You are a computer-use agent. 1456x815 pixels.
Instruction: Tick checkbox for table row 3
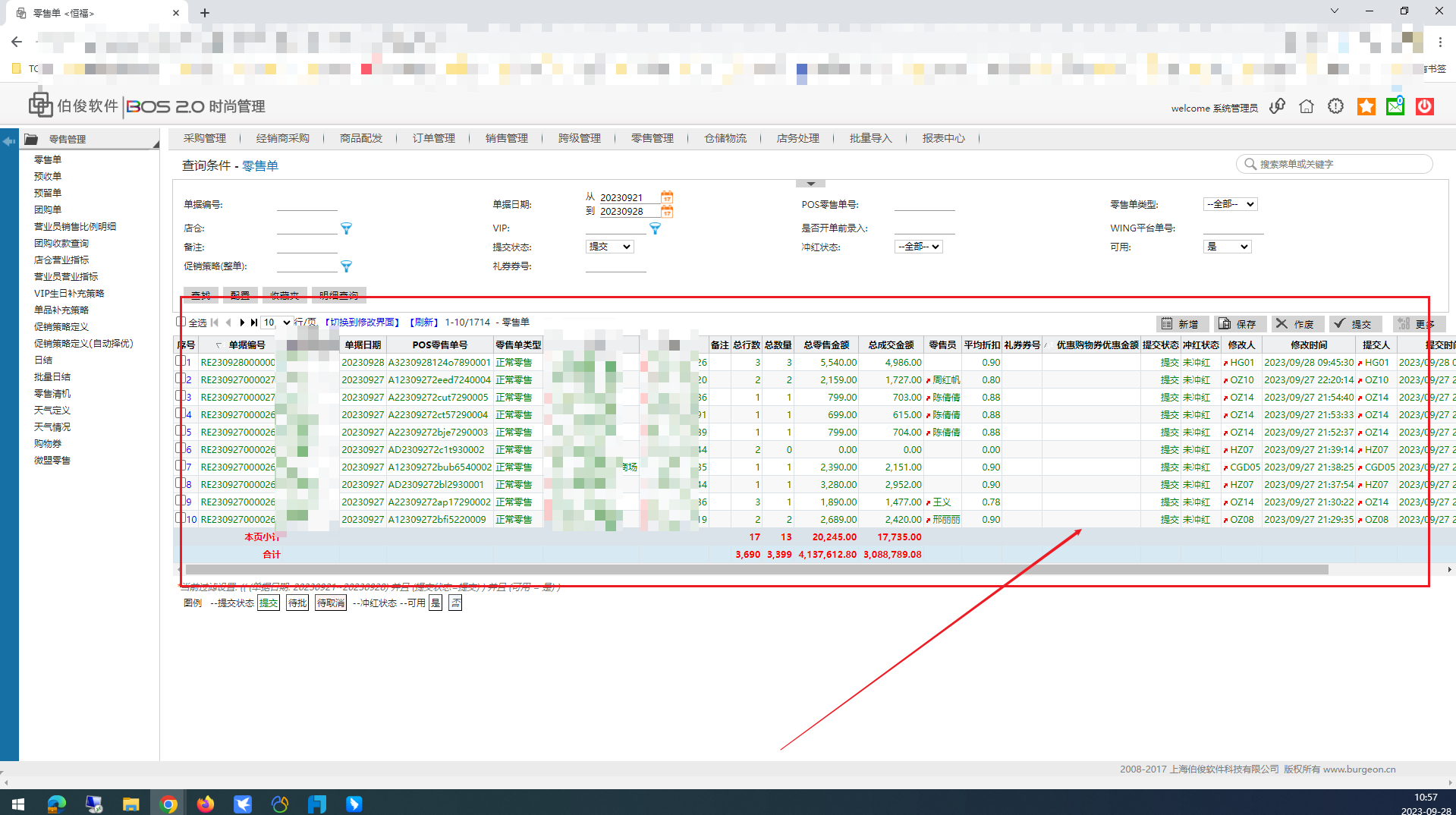(181, 396)
